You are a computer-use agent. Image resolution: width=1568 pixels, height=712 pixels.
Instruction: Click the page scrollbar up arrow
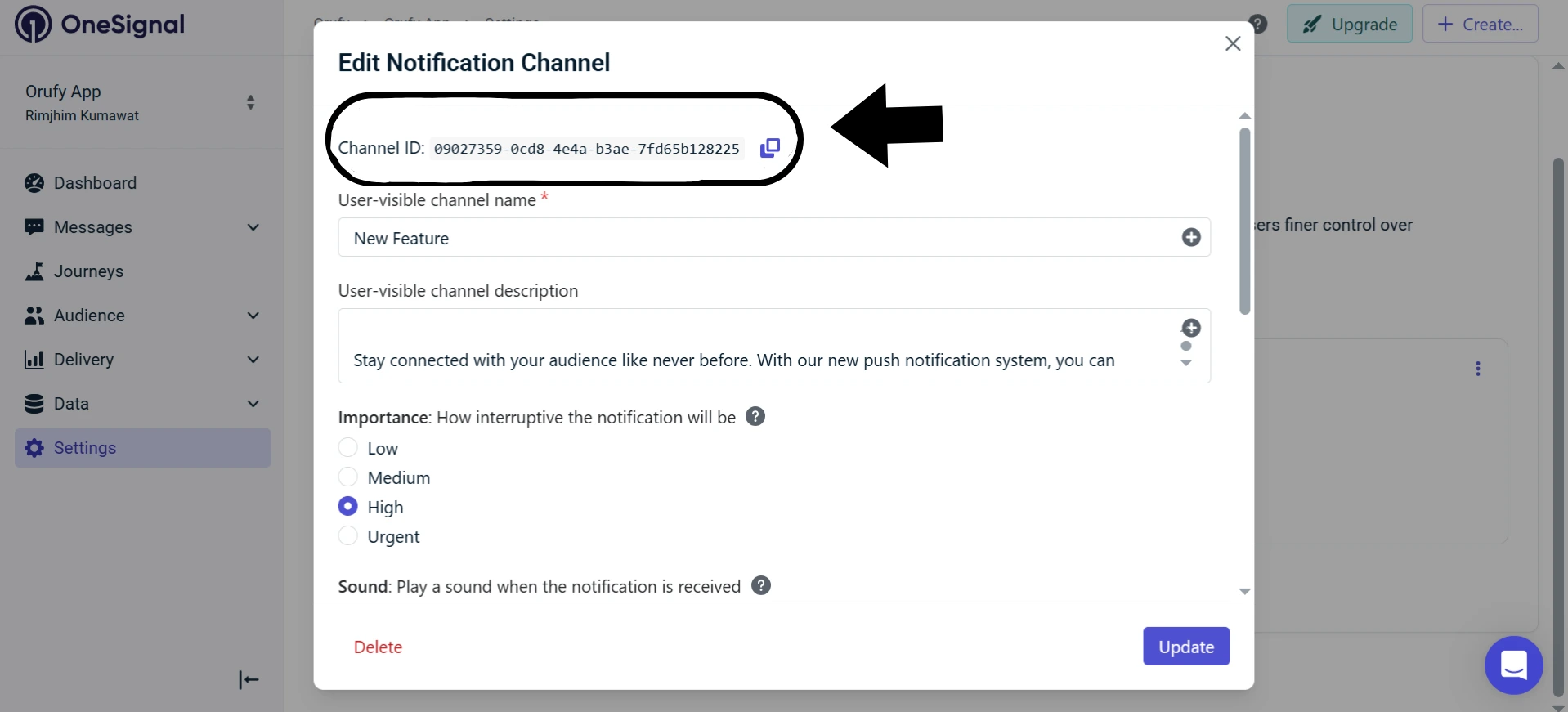1559,65
